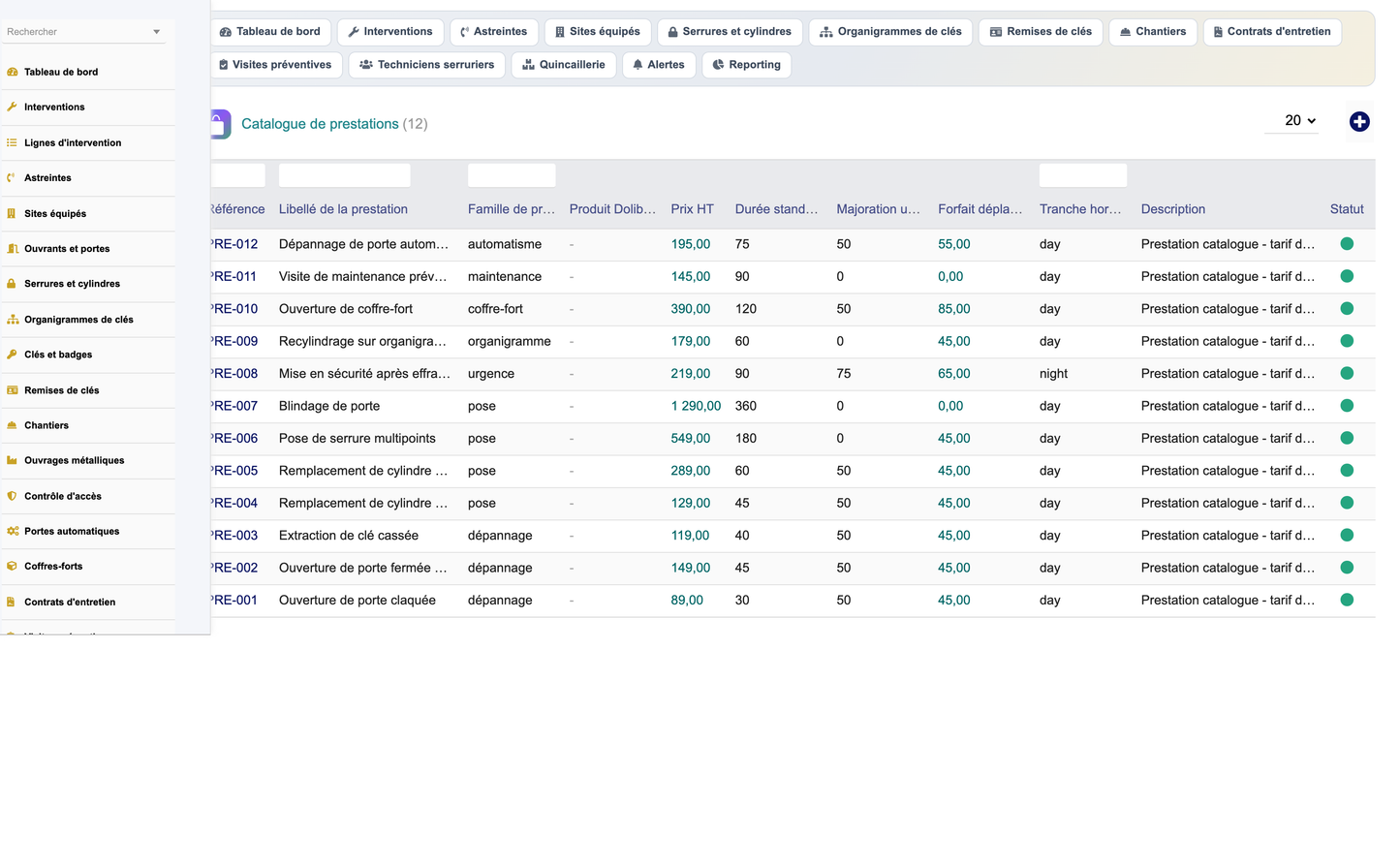
Task: Click the green status dot for PRE-012
Action: (x=1347, y=244)
